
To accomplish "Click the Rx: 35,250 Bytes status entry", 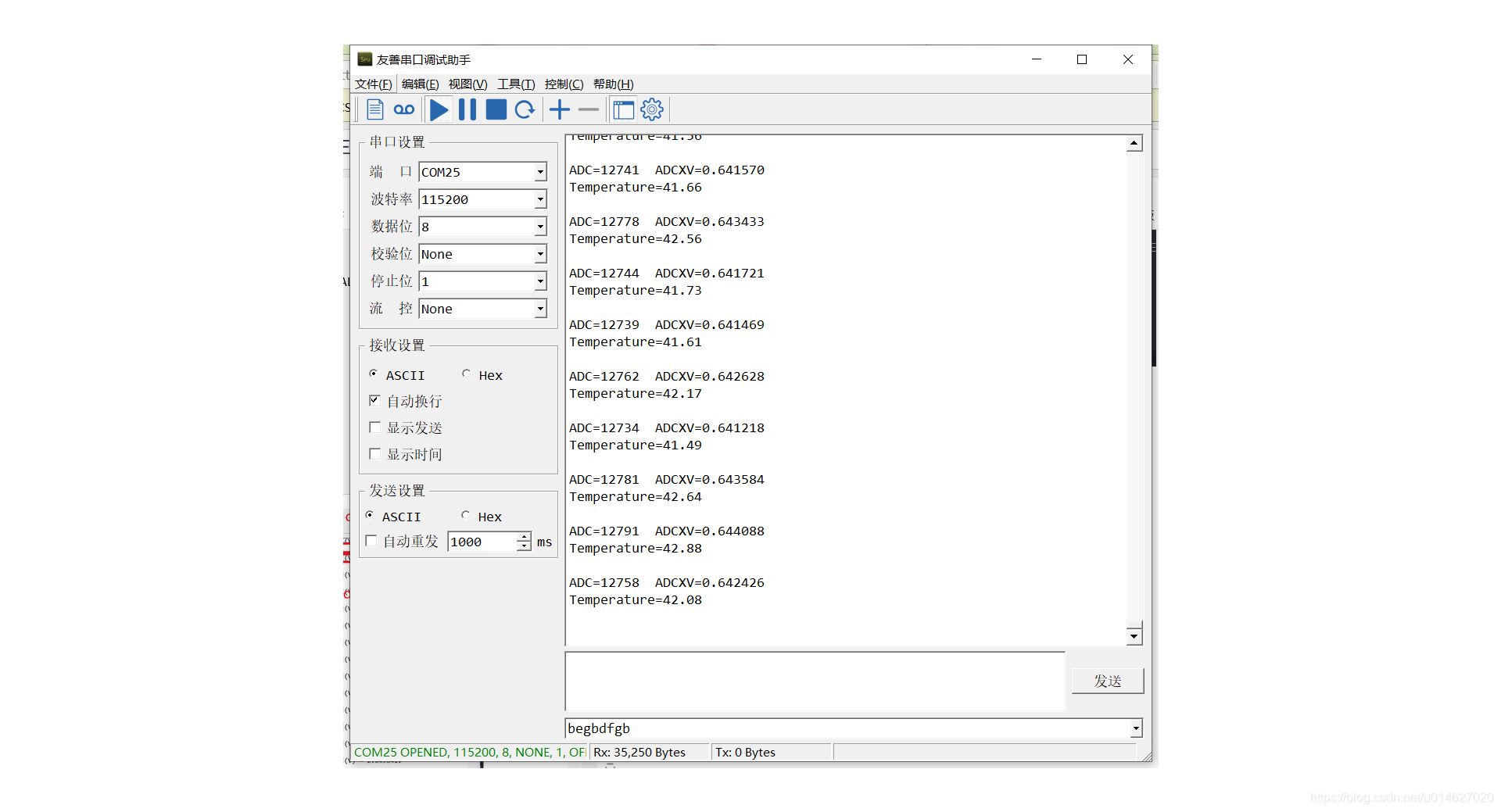I will [639, 752].
